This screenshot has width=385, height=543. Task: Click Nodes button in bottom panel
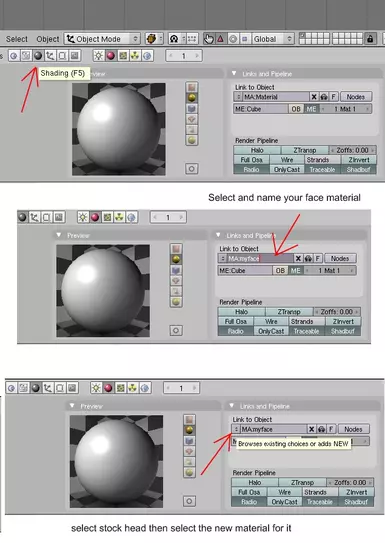(353, 429)
